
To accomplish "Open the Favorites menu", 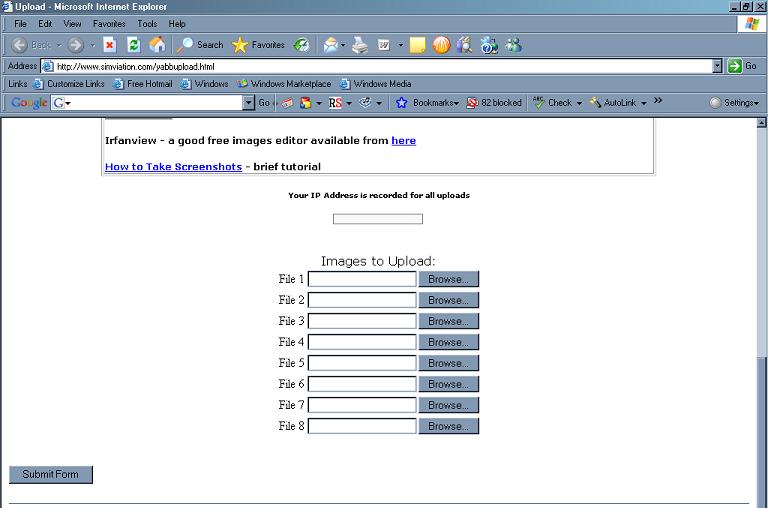I will pyautogui.click(x=109, y=23).
